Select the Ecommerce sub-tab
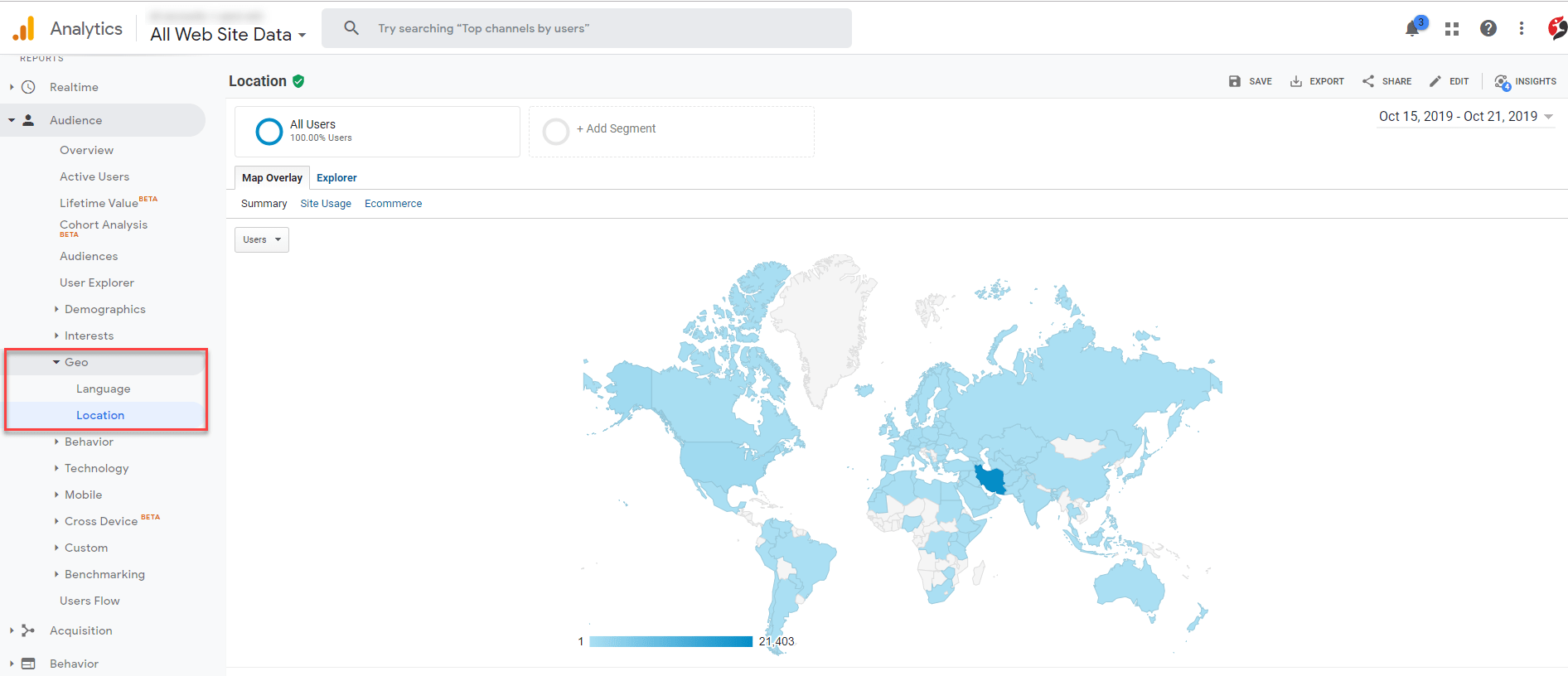Viewport: 1568px width, 676px height. coord(393,204)
